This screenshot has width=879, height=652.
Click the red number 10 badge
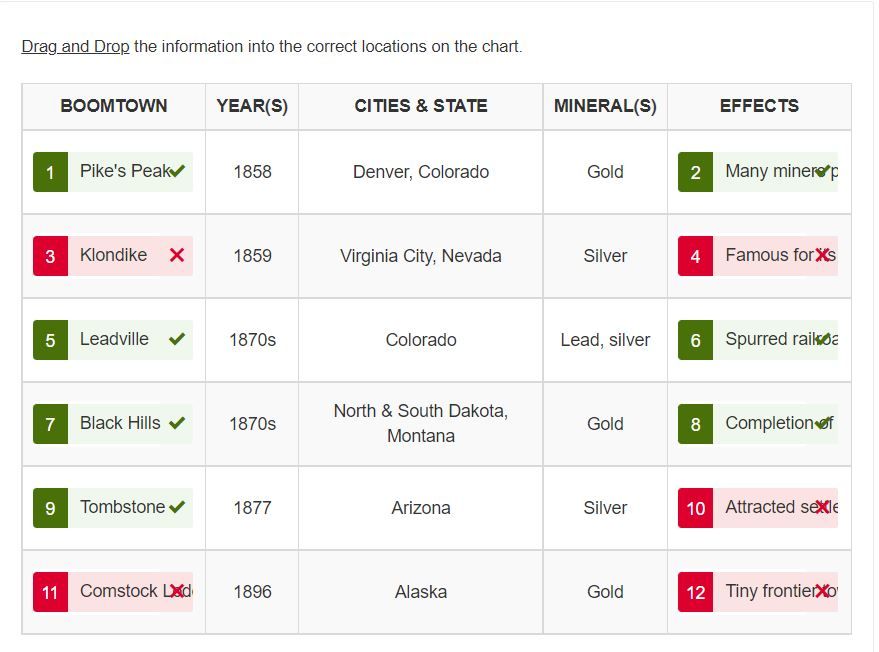(695, 508)
